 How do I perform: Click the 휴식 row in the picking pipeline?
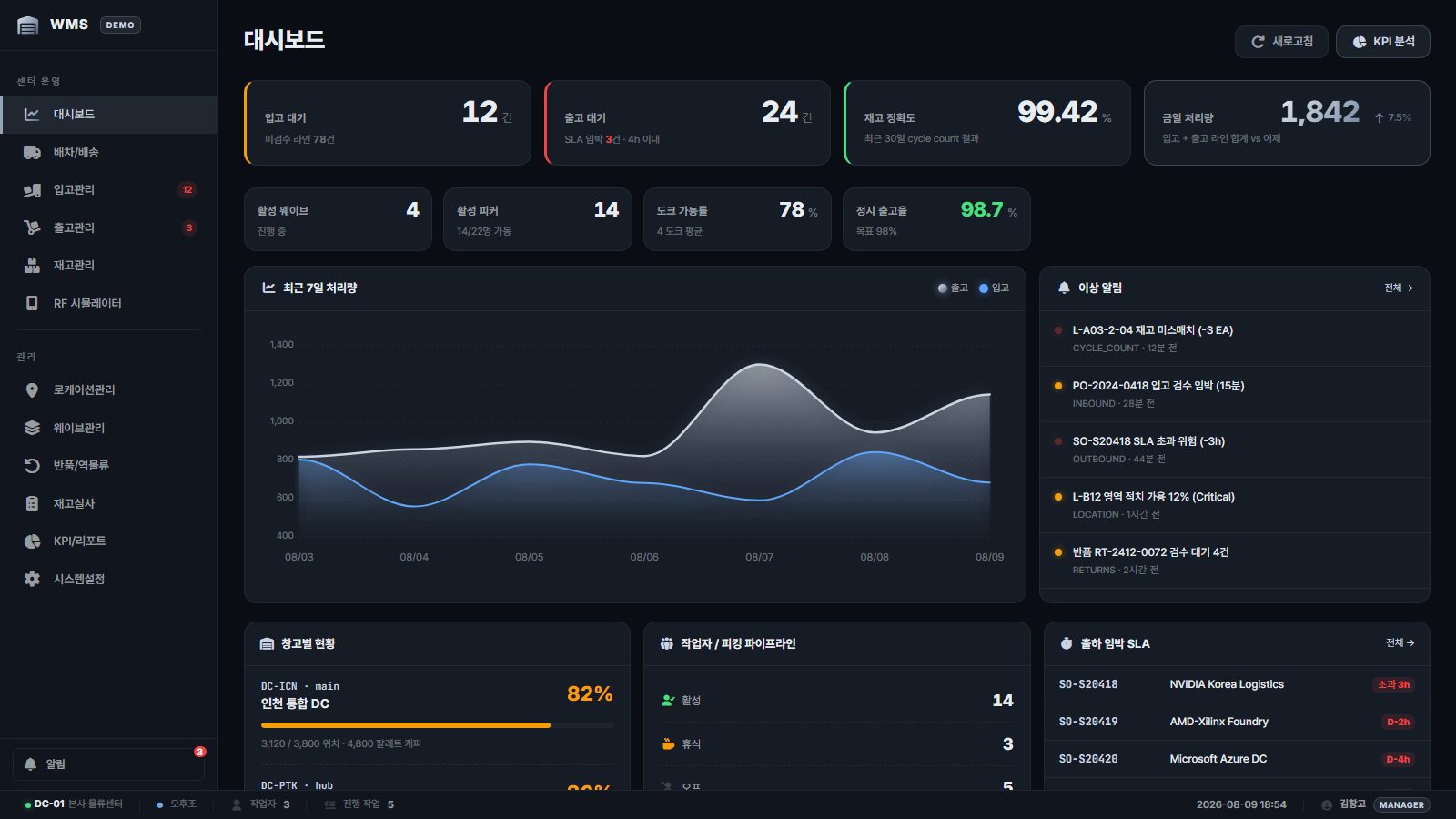coord(837,744)
